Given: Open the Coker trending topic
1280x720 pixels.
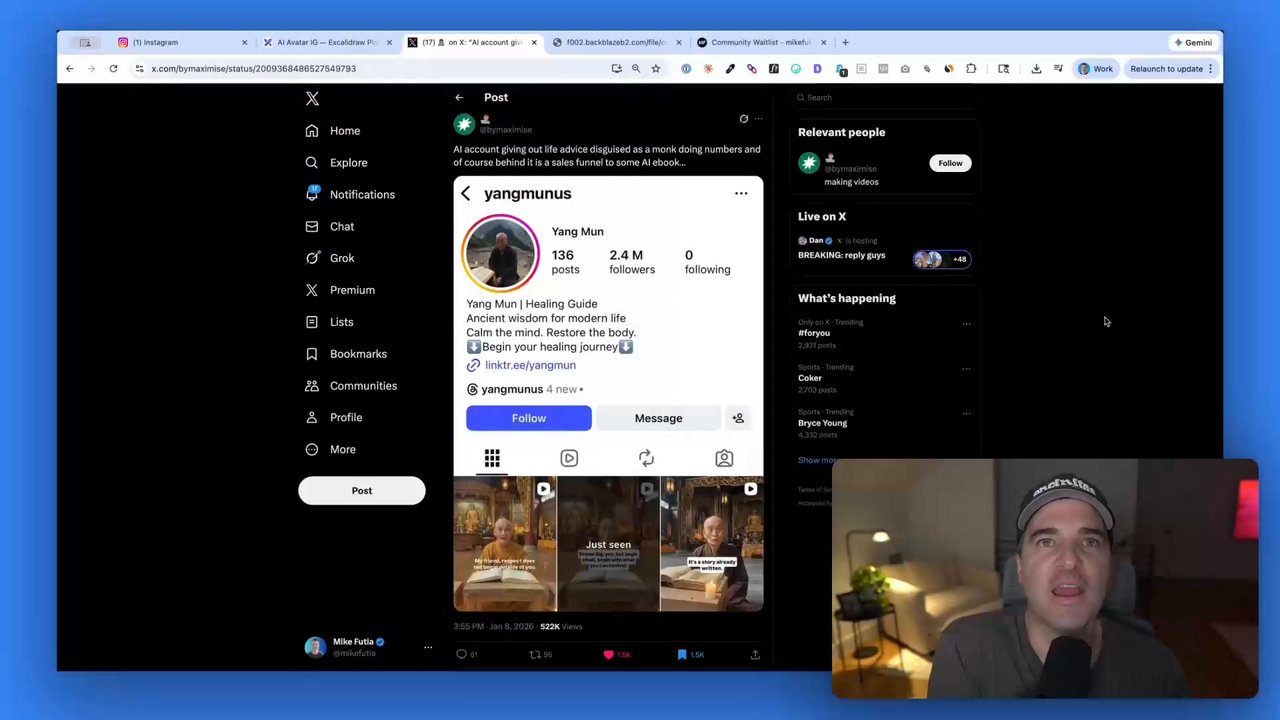Looking at the screenshot, I should click(x=810, y=378).
